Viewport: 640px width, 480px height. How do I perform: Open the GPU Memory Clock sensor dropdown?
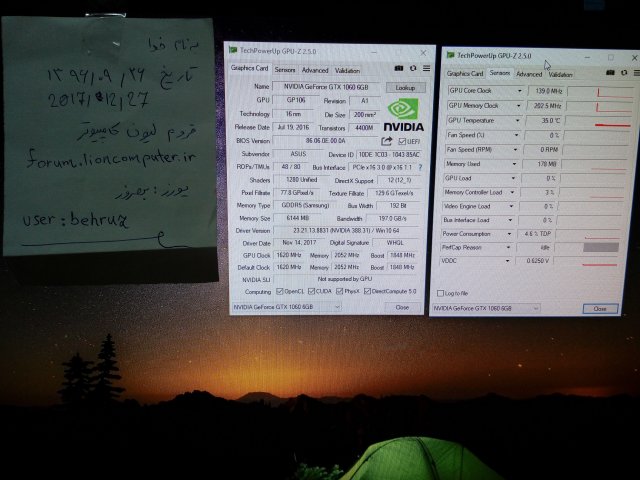point(519,106)
